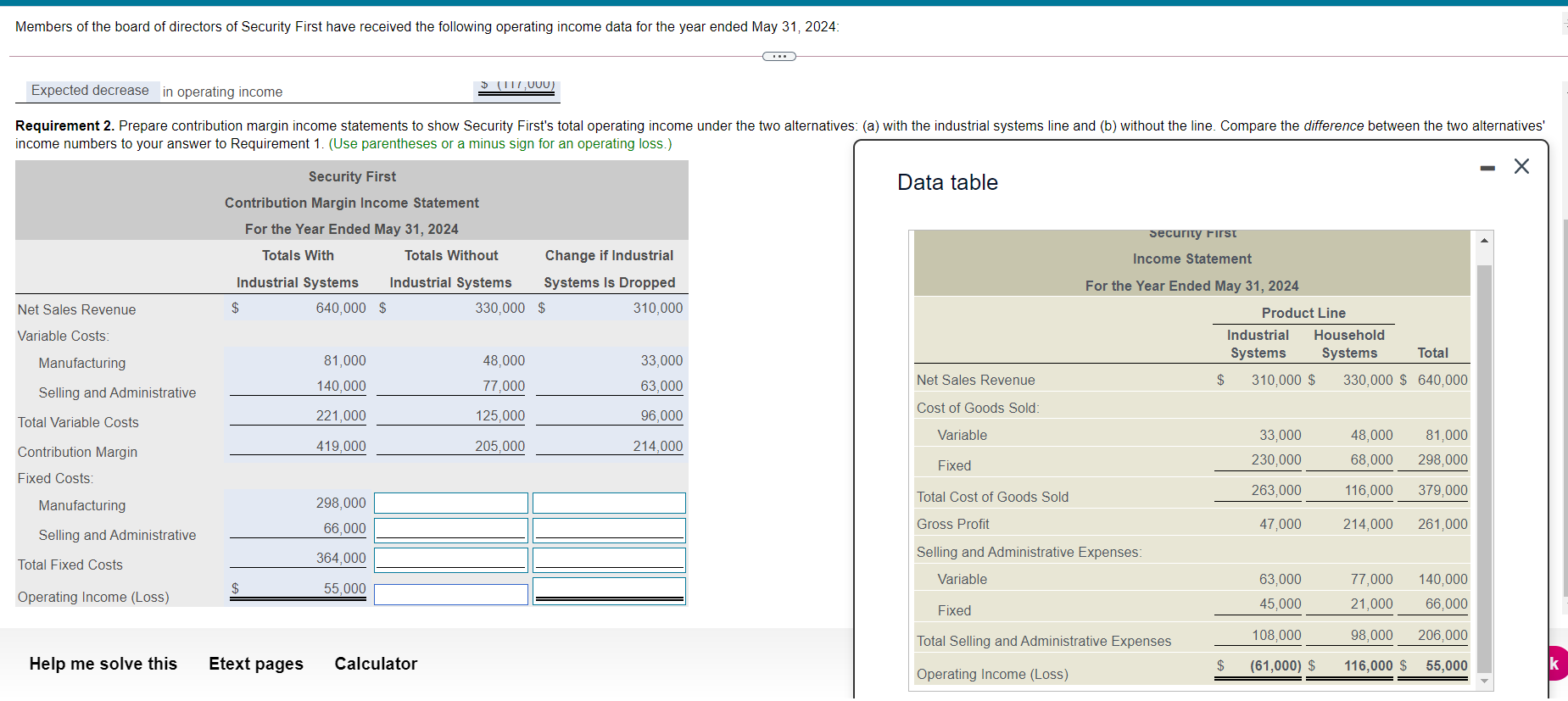Click Data table scrollbar down arrow
The width and height of the screenshot is (1568, 701).
tap(1484, 681)
